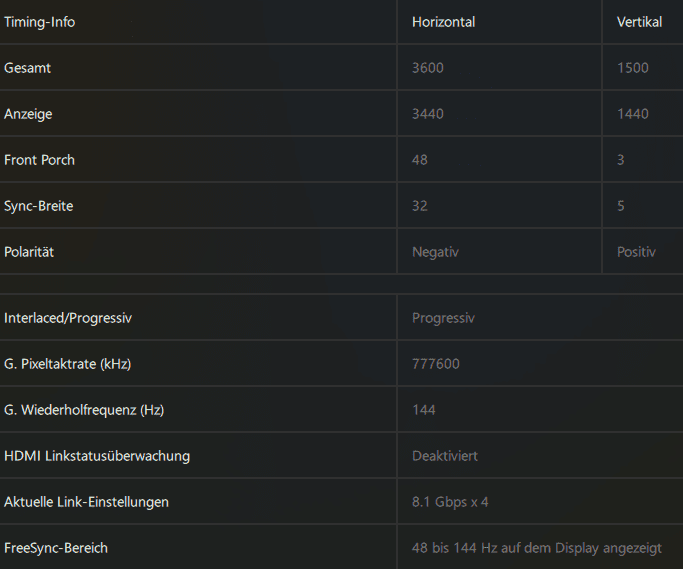Screen dimensions: 683x569
Task: Click the Timing-Info header cell
Action: [x=40, y=22]
